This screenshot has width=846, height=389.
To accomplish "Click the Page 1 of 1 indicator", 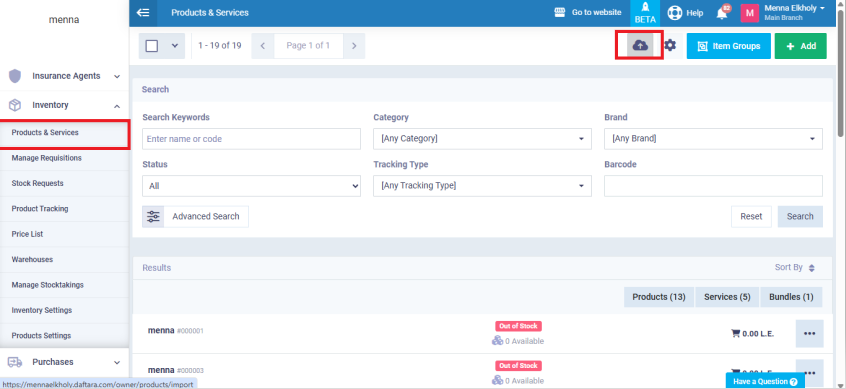I will [308, 46].
